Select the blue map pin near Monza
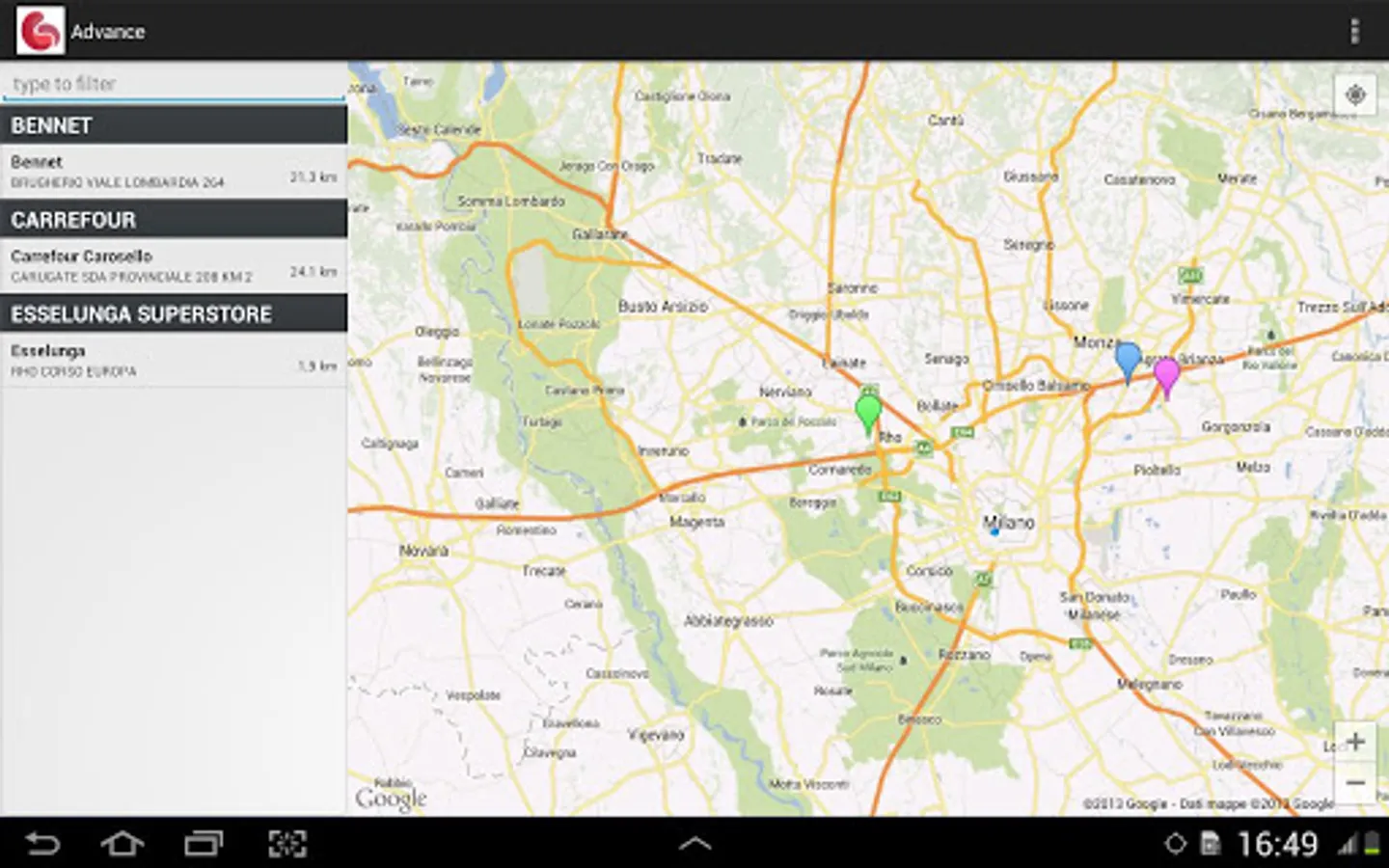Image resolution: width=1389 pixels, height=868 pixels. click(1127, 362)
